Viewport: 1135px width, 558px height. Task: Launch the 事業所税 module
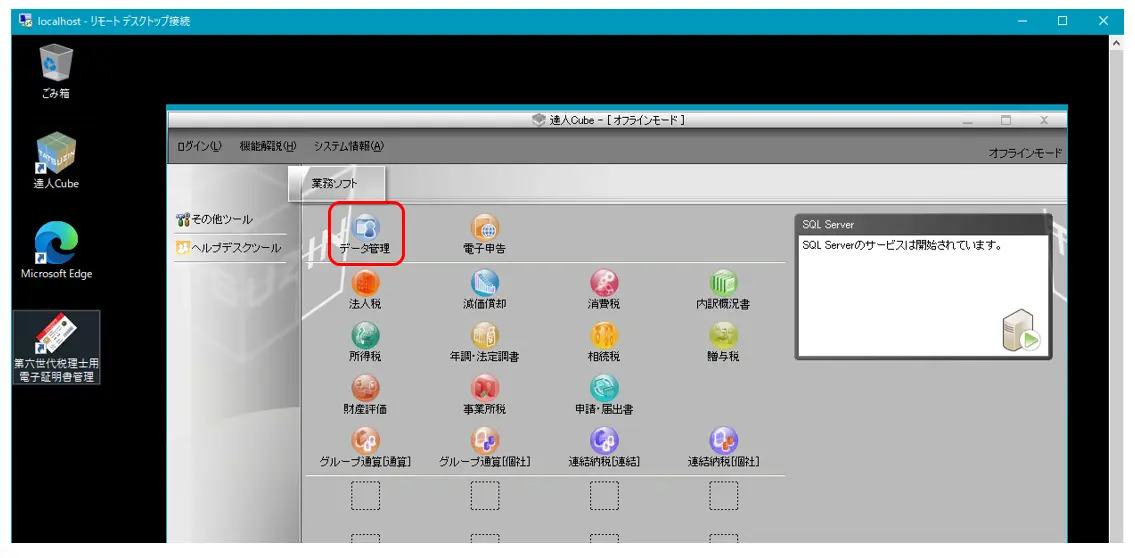pos(485,391)
